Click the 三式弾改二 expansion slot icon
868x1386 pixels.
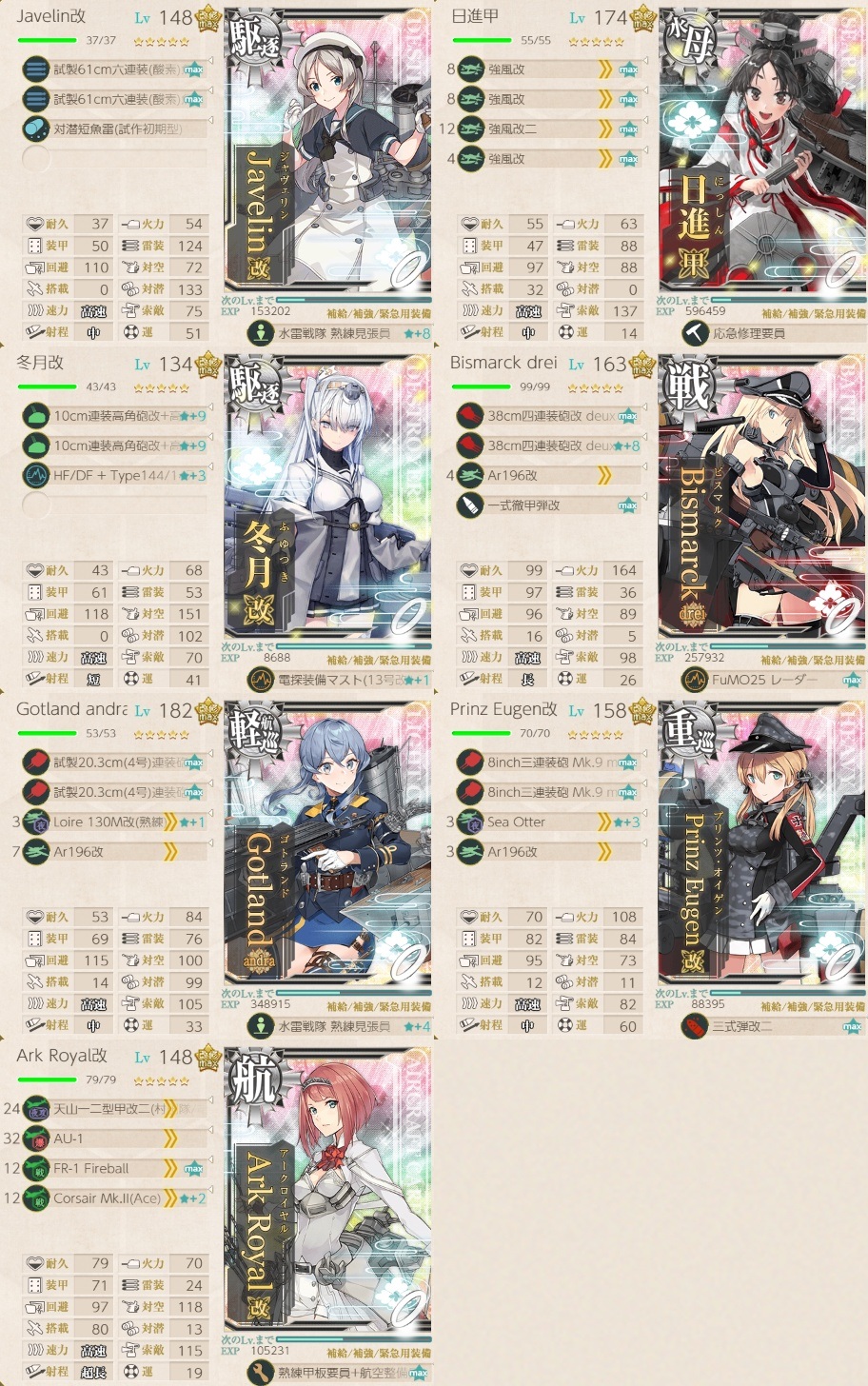tap(695, 1026)
